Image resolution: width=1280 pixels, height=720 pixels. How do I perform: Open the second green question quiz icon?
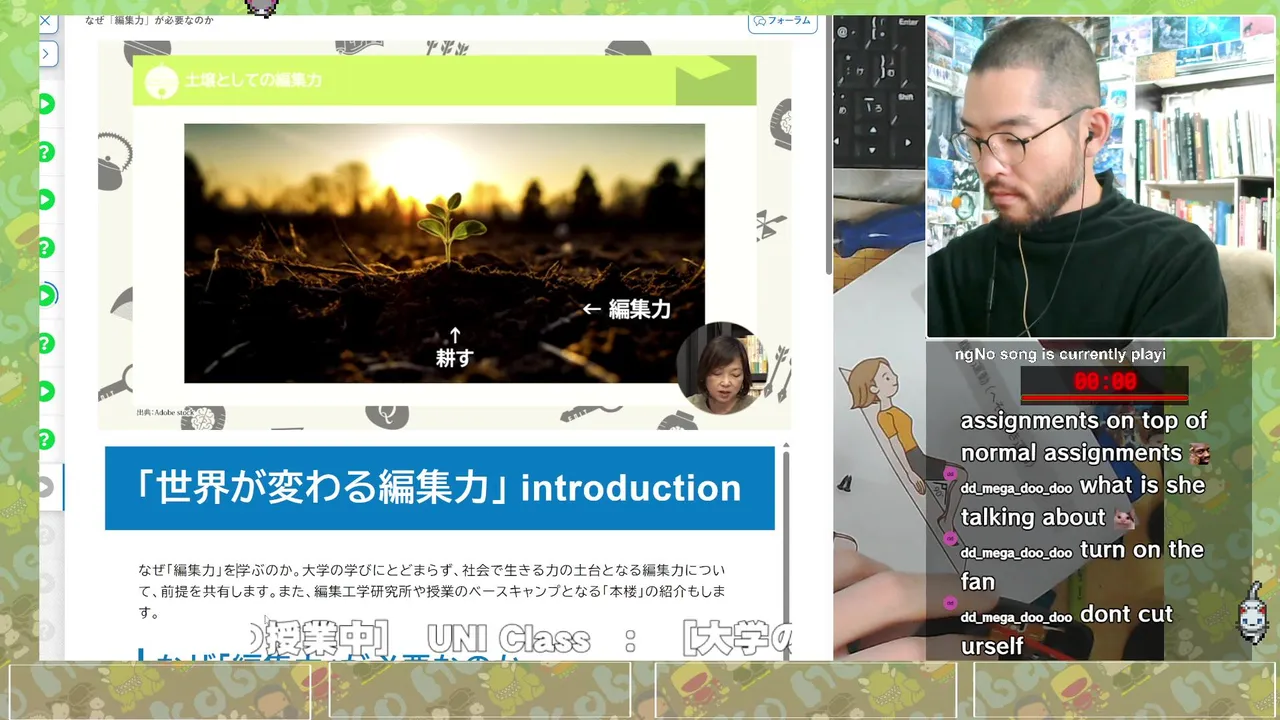(x=45, y=248)
